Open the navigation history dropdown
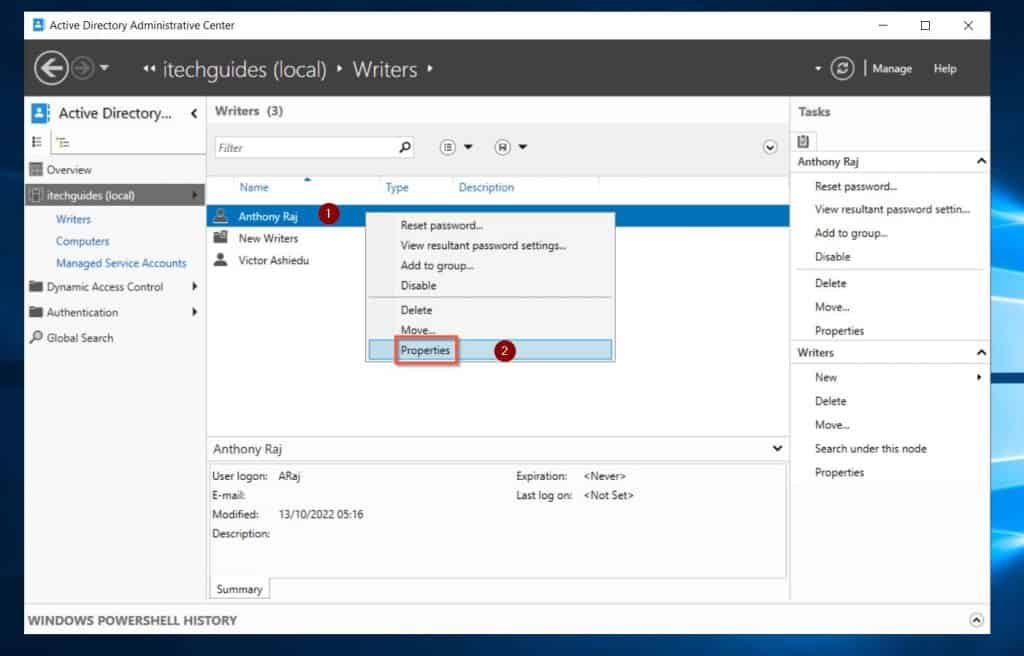 [104, 68]
